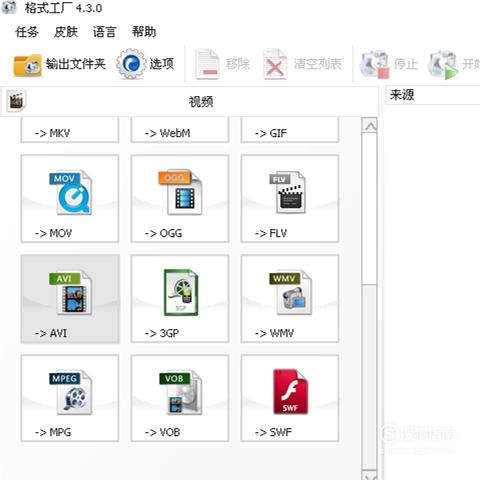Click the 移除 text label
The image size is (480, 480).
[x=238, y=64]
